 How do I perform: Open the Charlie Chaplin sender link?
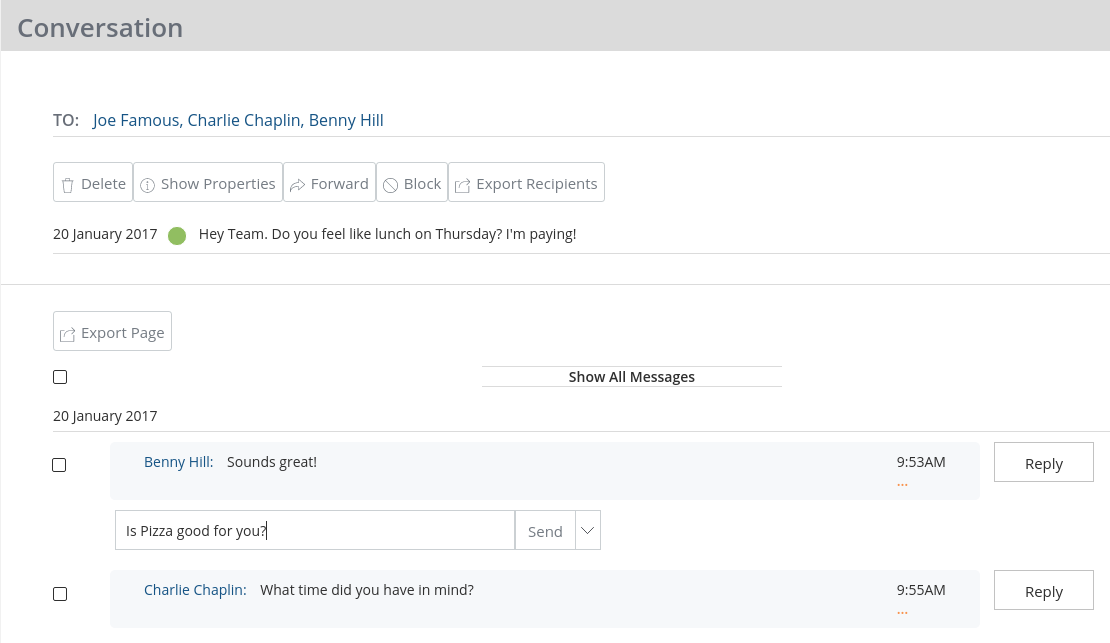194,590
